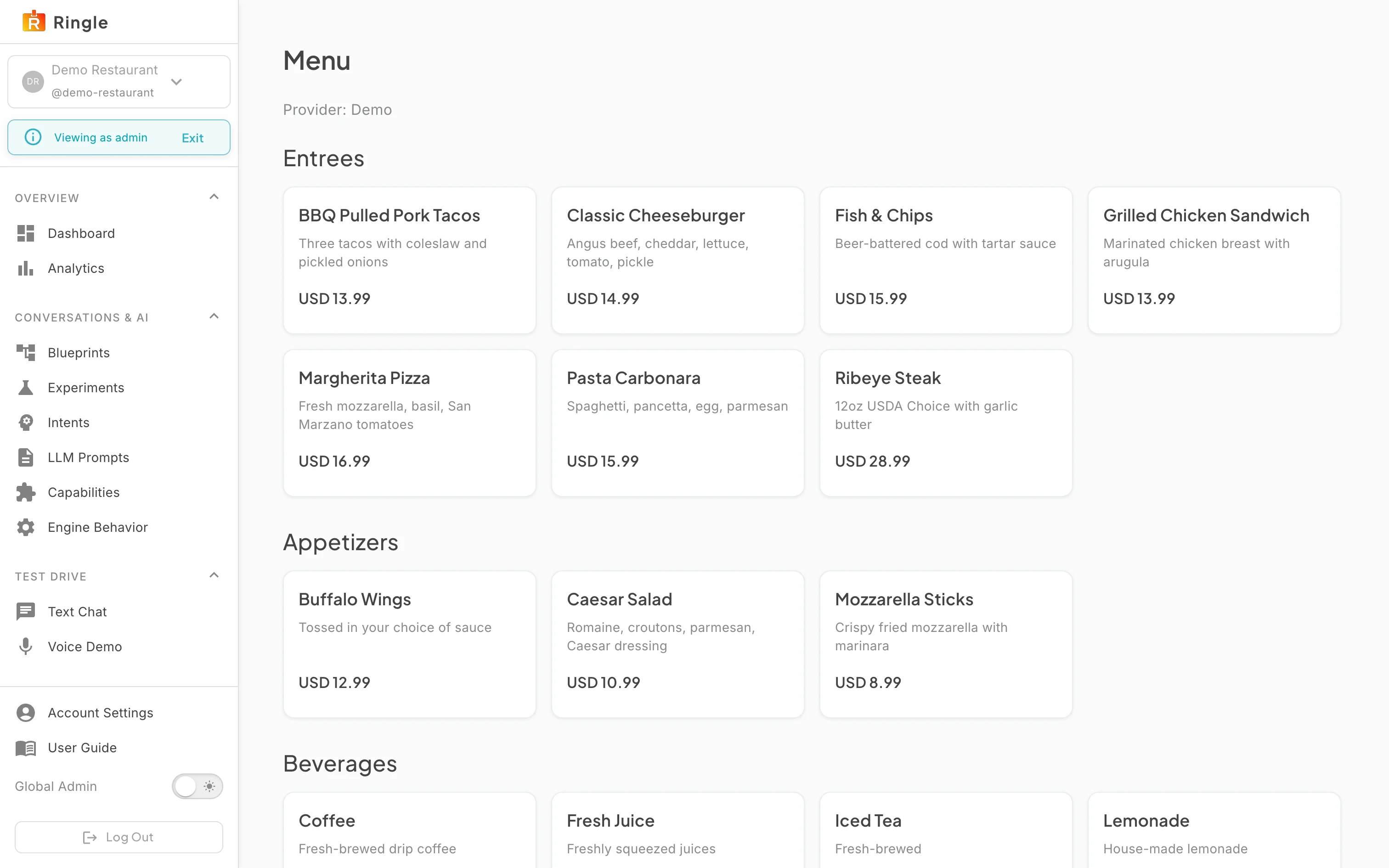Click the Entrees section heading
The width and height of the screenshot is (1389, 868).
pos(324,158)
